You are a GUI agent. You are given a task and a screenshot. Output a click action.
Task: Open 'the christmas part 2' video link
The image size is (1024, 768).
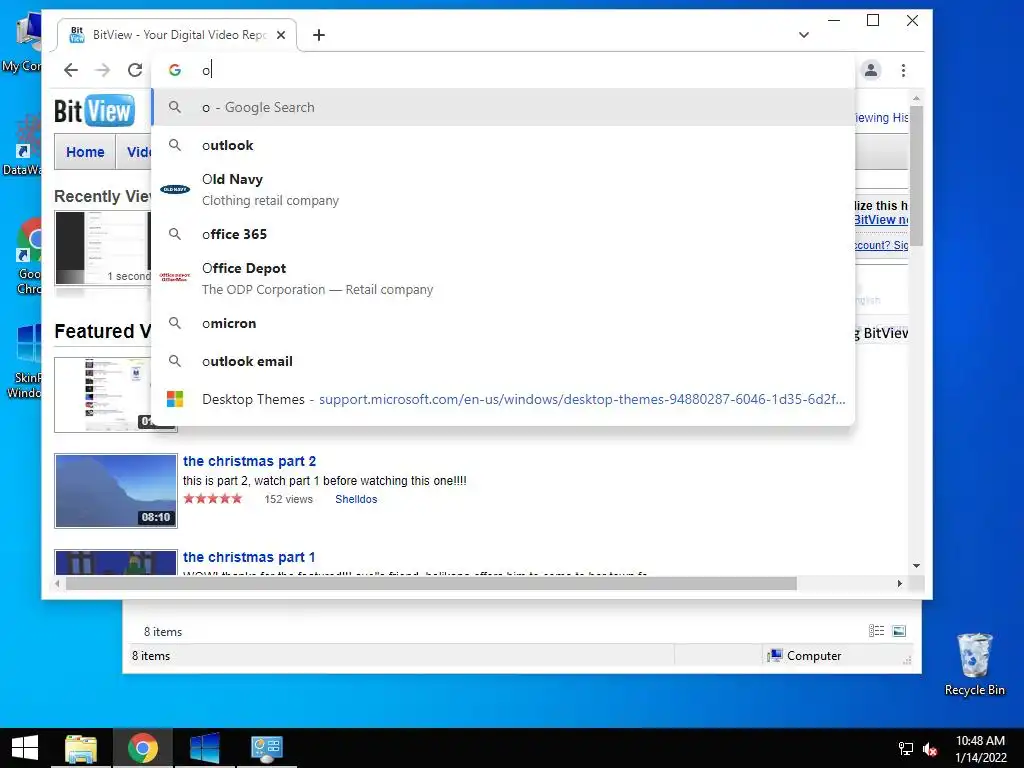click(x=249, y=461)
